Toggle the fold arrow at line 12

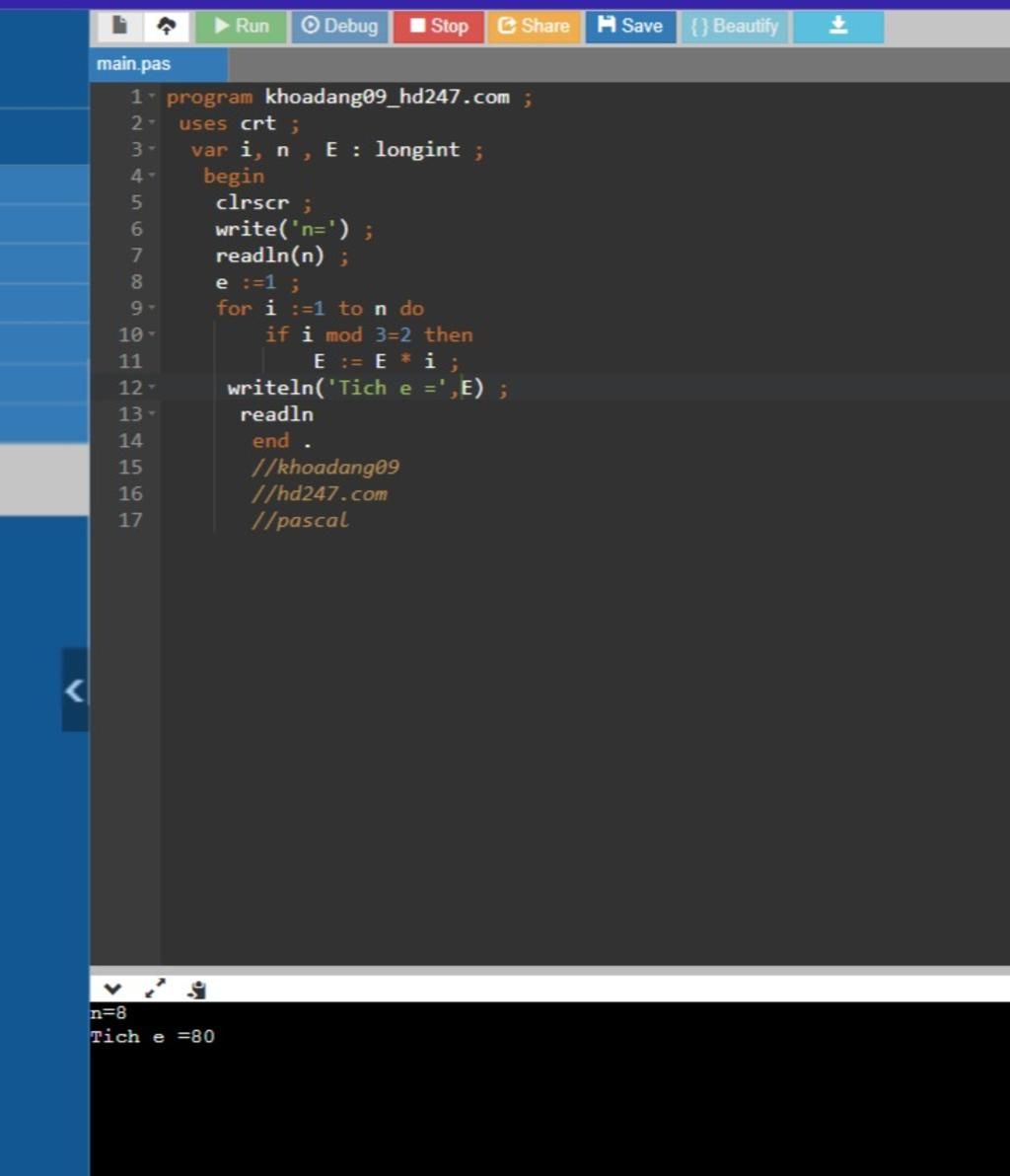(x=152, y=387)
